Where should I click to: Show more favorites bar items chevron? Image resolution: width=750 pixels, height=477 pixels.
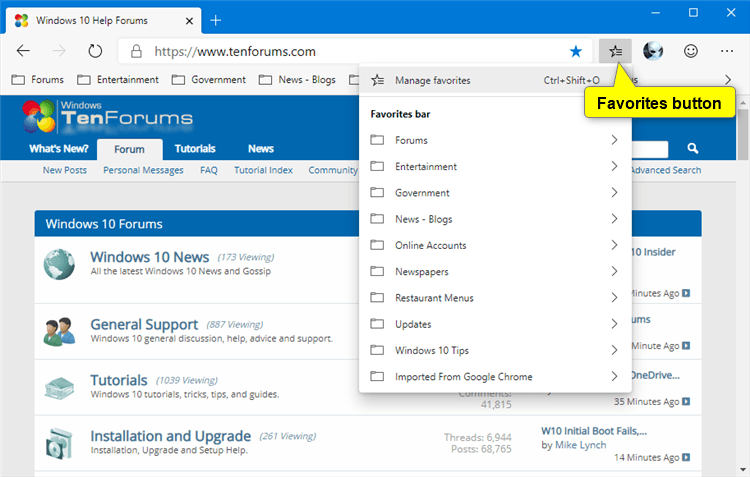point(728,79)
